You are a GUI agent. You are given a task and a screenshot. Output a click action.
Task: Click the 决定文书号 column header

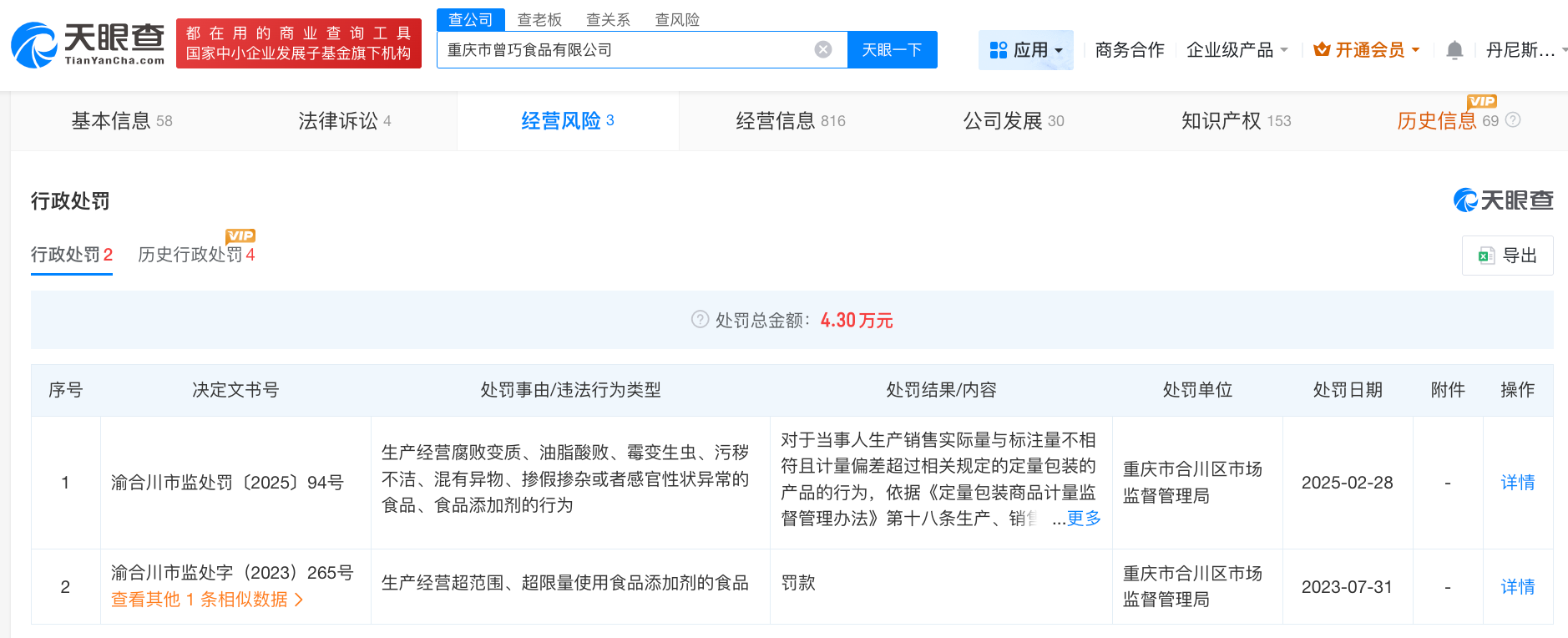[235, 390]
